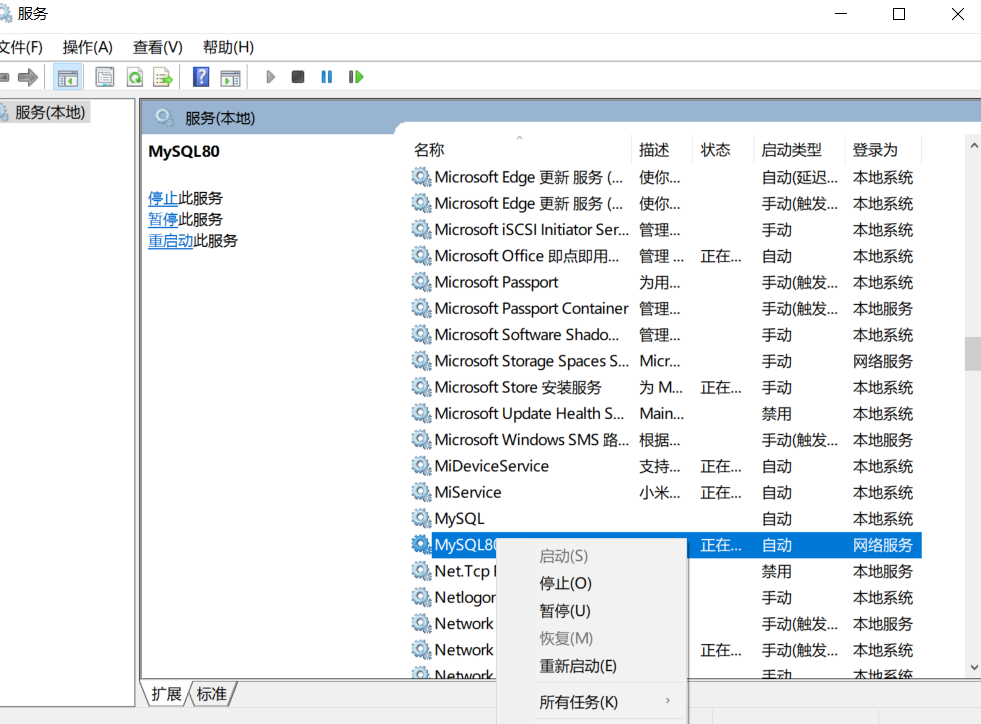The width and height of the screenshot is (981, 724).
Task: Expand 所有任务(K) submenu arrow
Action: point(668,701)
